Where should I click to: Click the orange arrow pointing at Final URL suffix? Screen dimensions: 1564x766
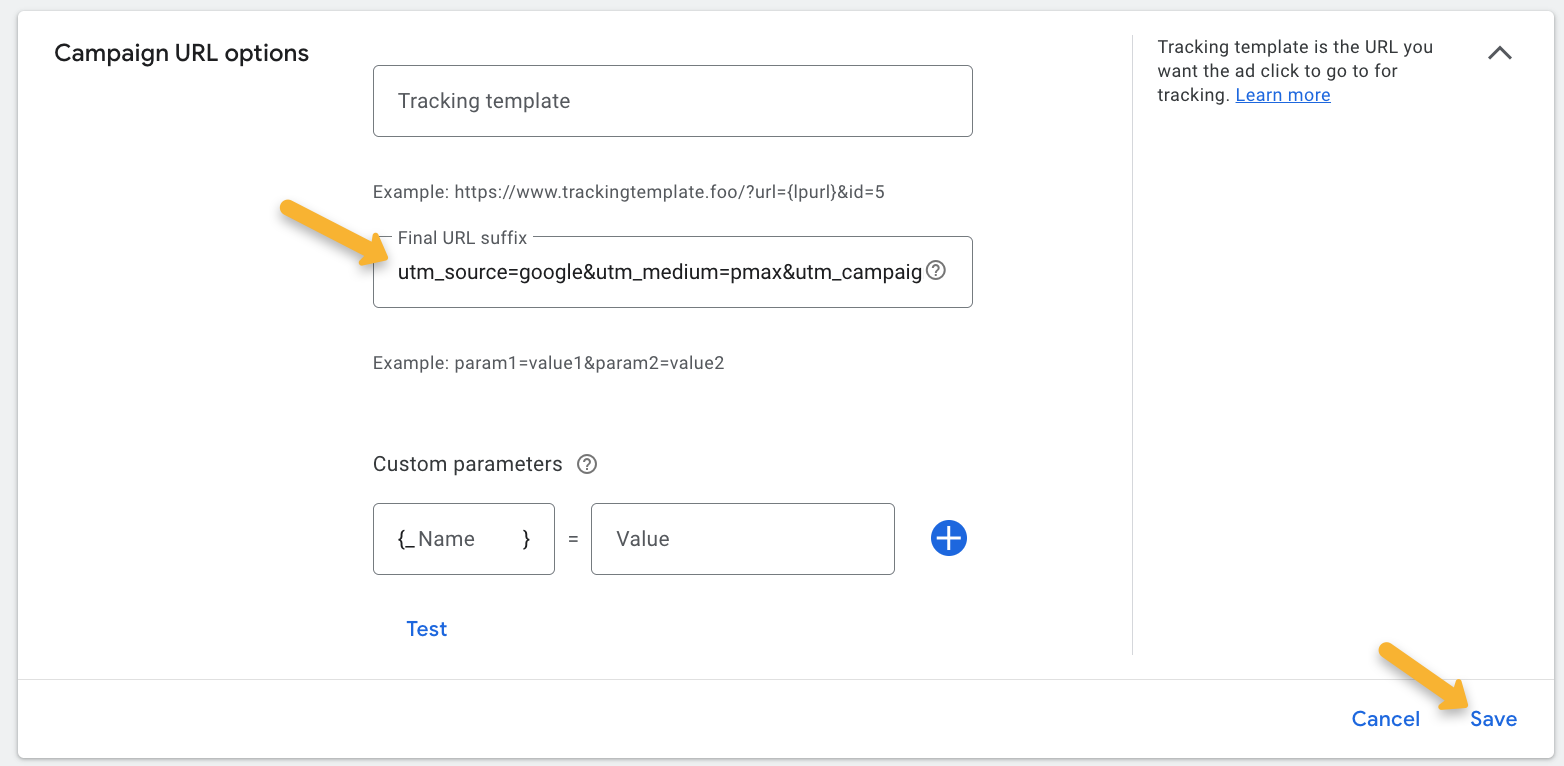point(325,233)
